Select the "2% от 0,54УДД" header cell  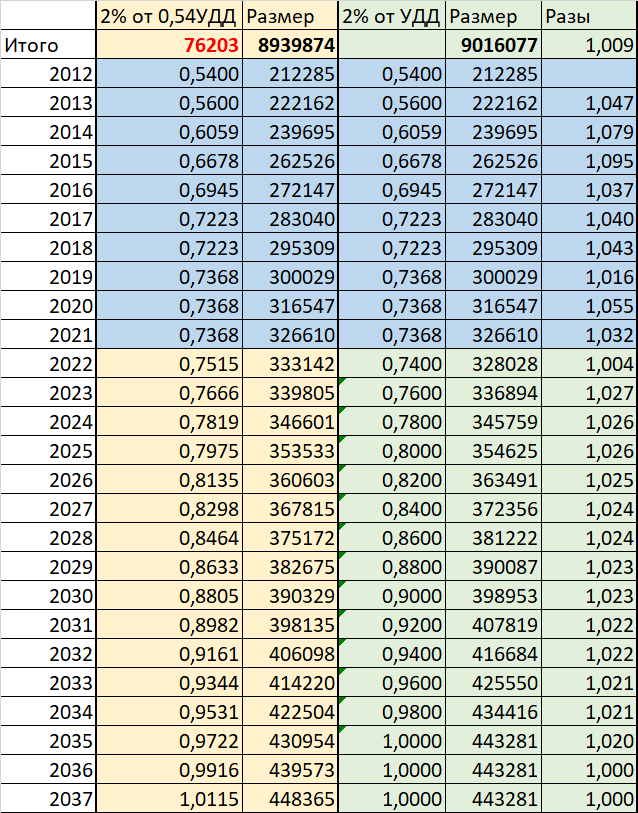coord(169,17)
